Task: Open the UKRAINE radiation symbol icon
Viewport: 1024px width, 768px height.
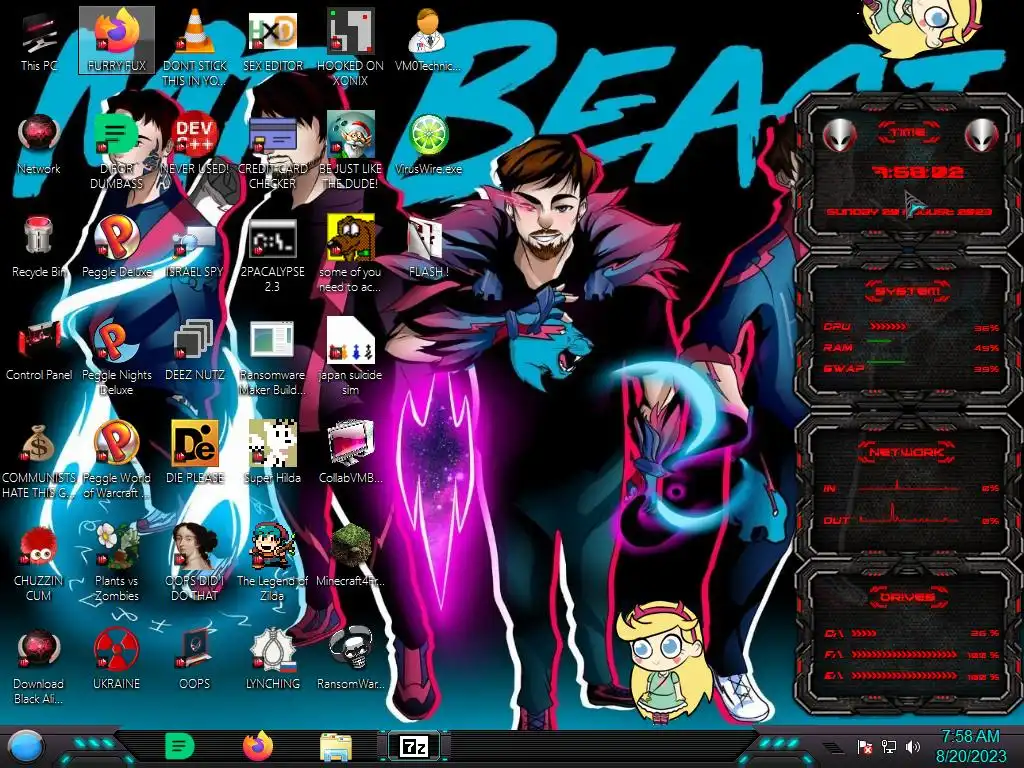Action: tap(117, 660)
